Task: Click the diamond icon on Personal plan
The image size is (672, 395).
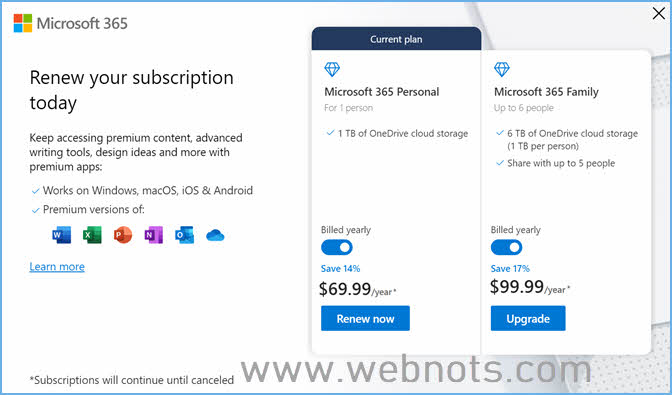Action: pos(332,69)
